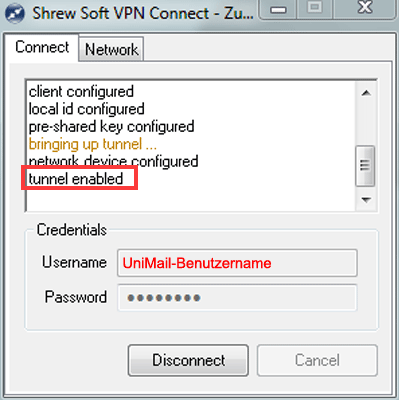Close the Shrew Soft VPN Connect window
Screen dimensions: 399x400
click(365, 8)
